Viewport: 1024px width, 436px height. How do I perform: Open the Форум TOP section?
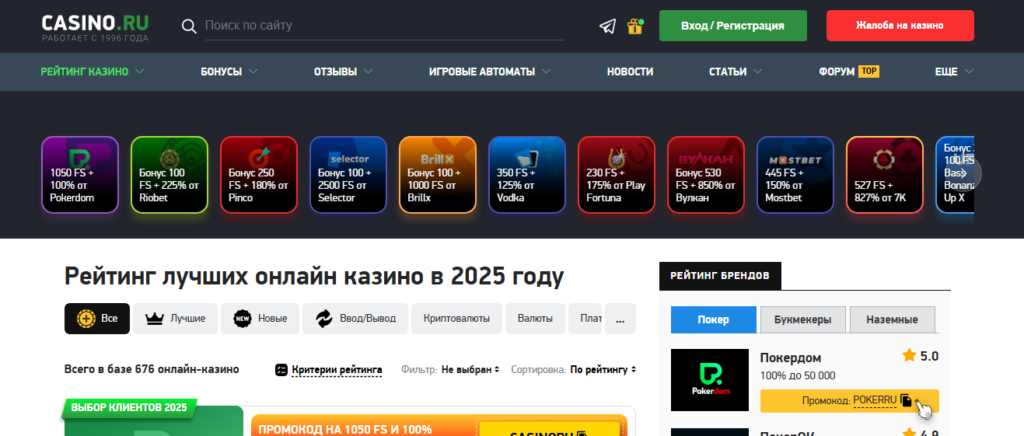coord(849,72)
